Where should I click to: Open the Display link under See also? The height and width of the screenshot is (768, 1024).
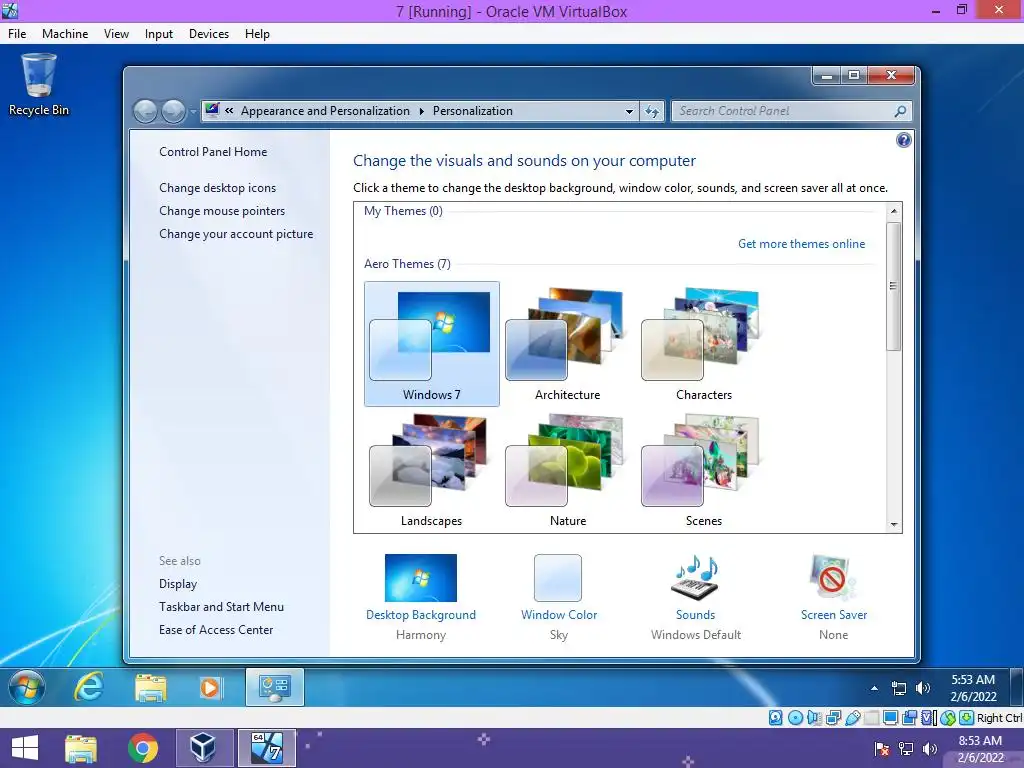(178, 584)
